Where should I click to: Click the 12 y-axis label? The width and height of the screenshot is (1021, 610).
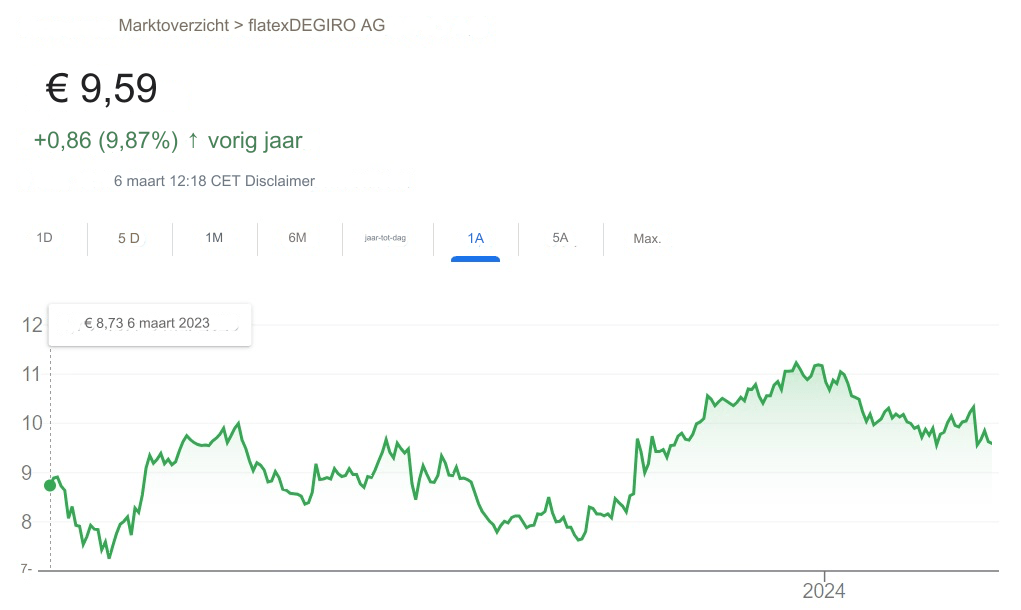point(32,325)
